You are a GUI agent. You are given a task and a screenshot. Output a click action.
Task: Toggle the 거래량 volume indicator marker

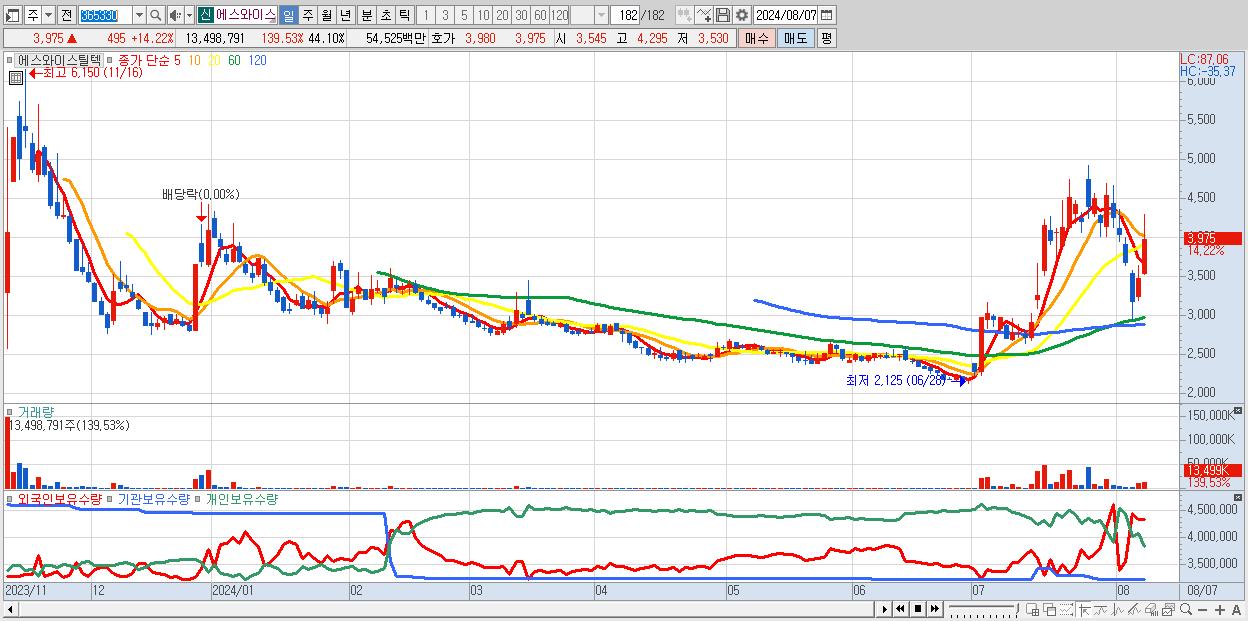pos(12,411)
